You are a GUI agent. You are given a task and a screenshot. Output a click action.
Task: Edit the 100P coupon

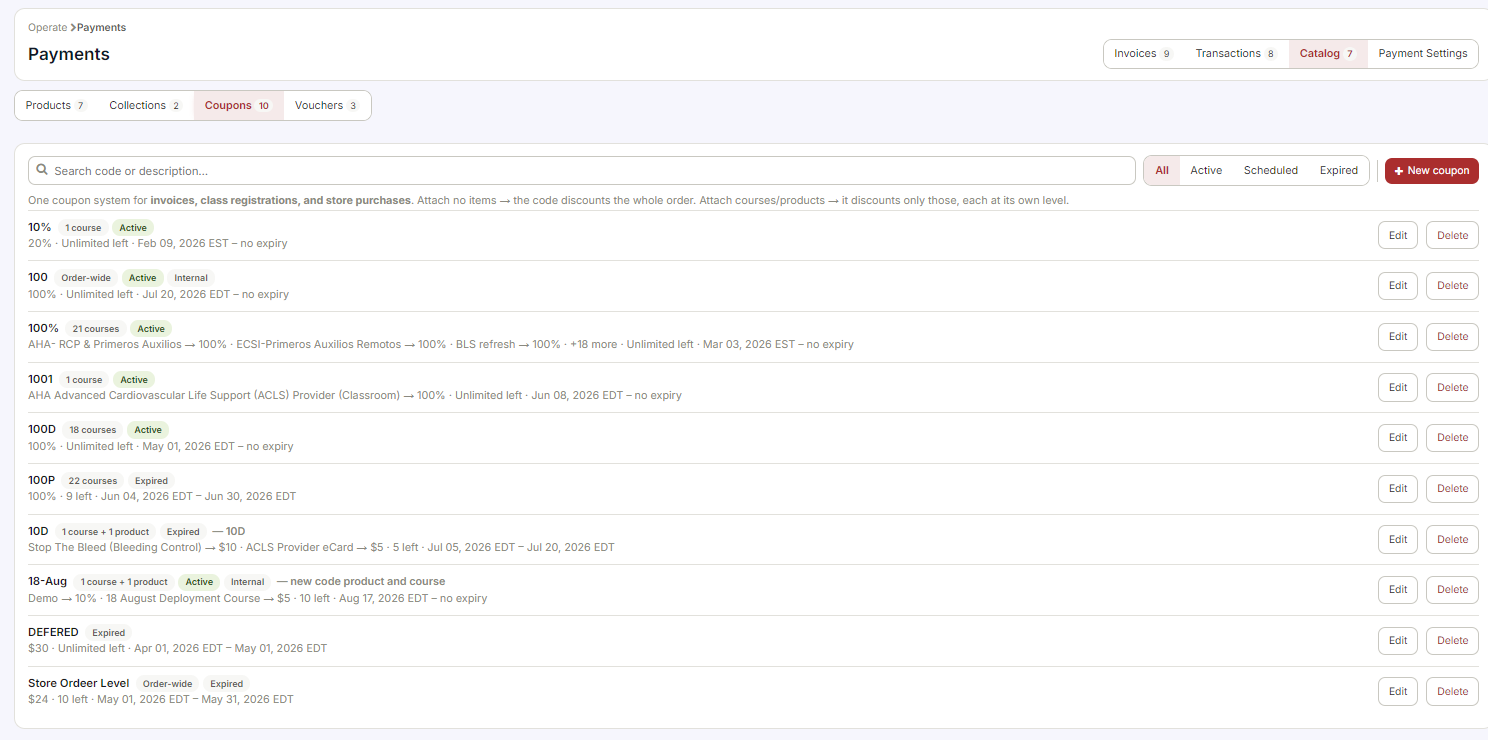point(1398,489)
